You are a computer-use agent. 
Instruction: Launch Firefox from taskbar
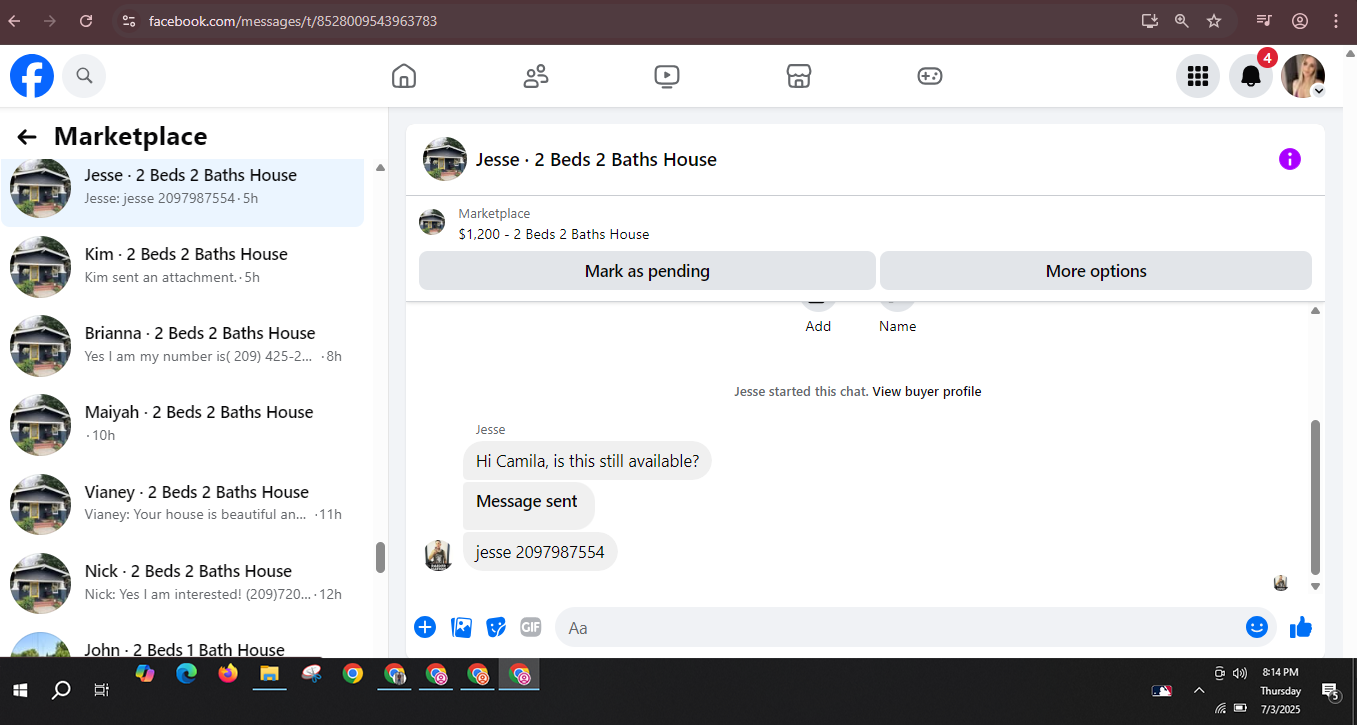point(228,674)
